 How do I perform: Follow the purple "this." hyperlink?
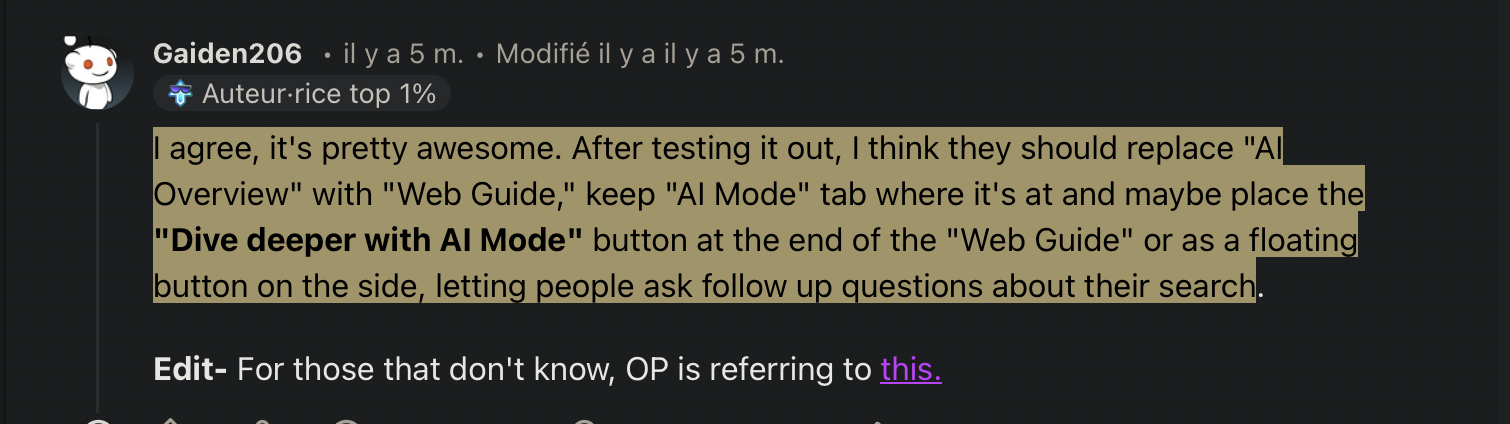click(911, 370)
